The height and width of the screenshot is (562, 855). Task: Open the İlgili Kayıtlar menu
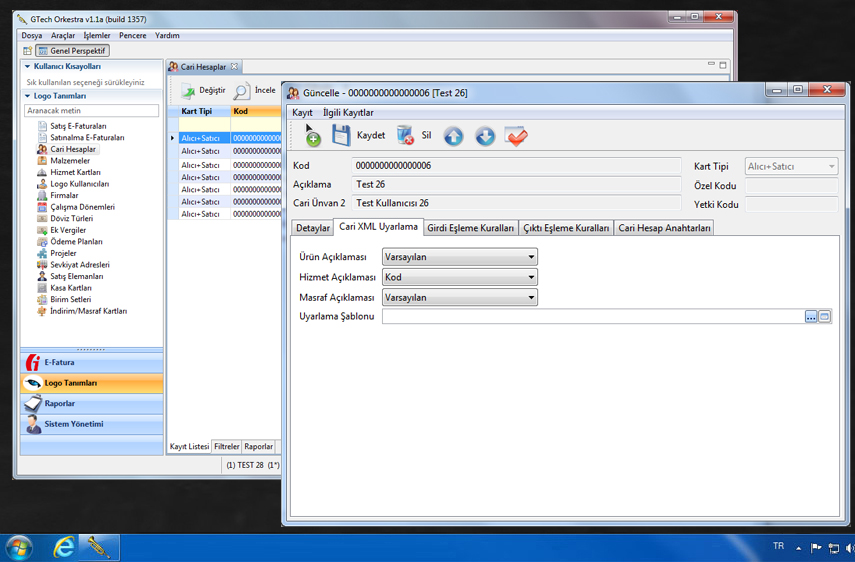(348, 113)
